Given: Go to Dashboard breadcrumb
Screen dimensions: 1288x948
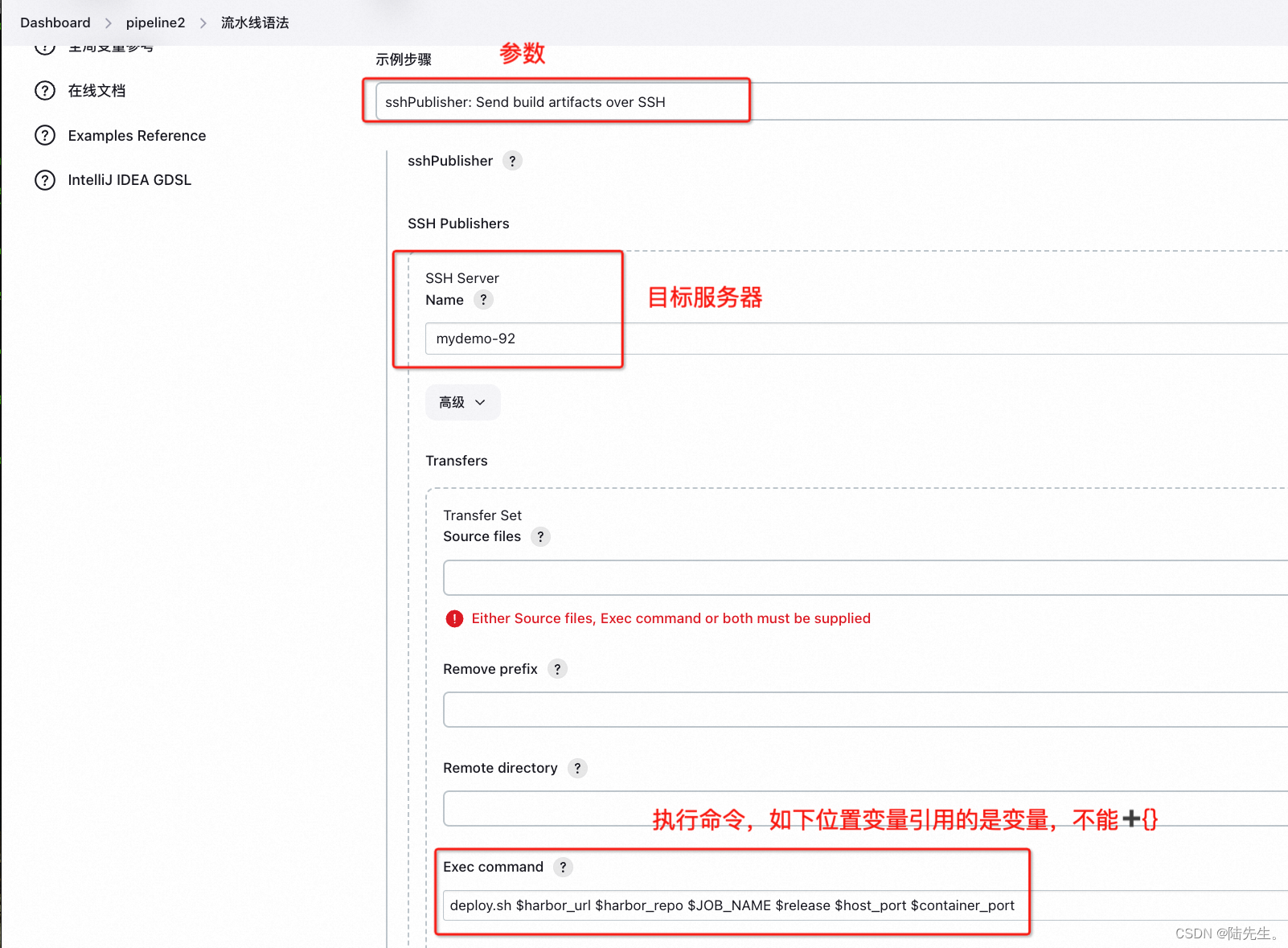Looking at the screenshot, I should tap(55, 23).
